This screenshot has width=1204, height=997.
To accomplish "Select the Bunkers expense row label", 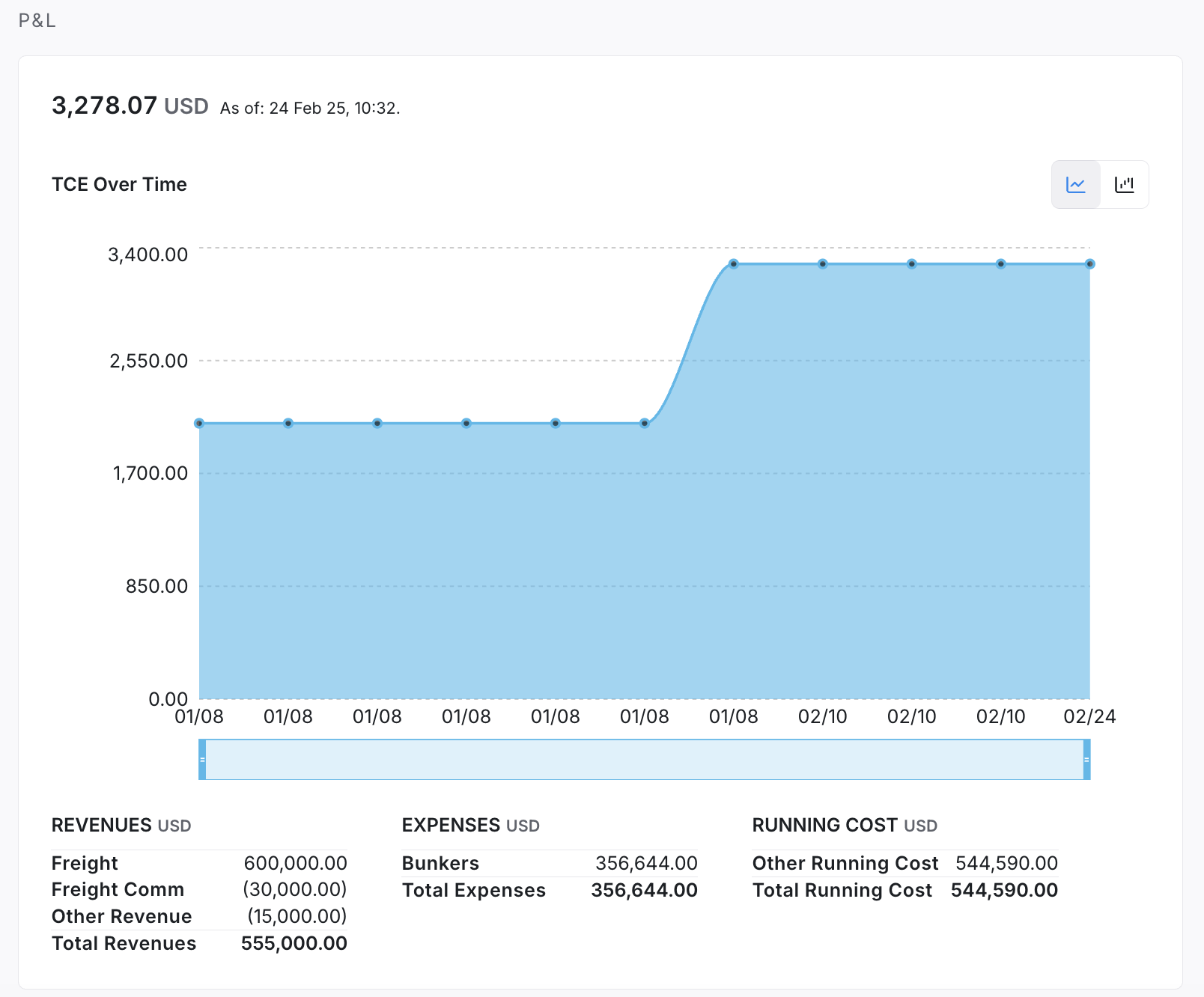I will click(440, 864).
